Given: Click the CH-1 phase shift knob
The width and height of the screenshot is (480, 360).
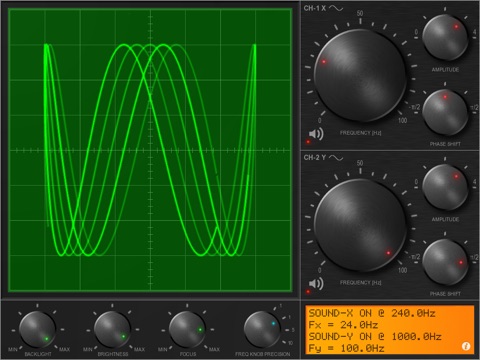Looking at the screenshot, I should click(x=445, y=112).
